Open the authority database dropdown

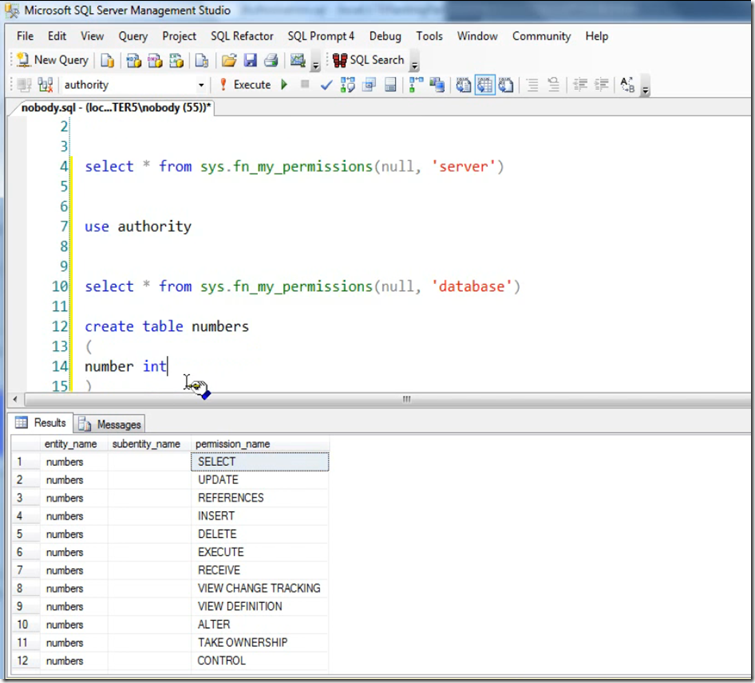pyautogui.click(x=201, y=85)
